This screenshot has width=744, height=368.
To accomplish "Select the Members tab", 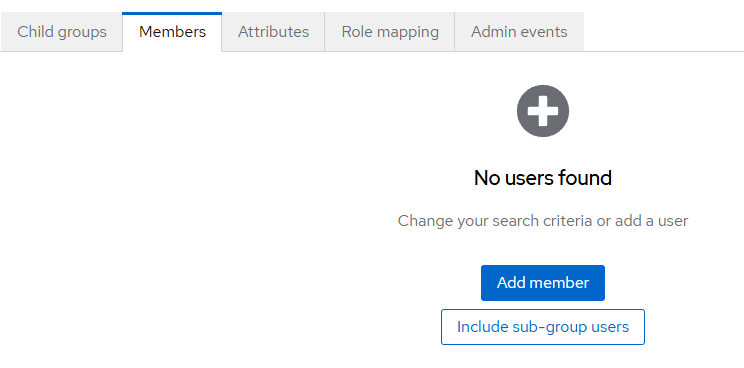I will click(172, 32).
